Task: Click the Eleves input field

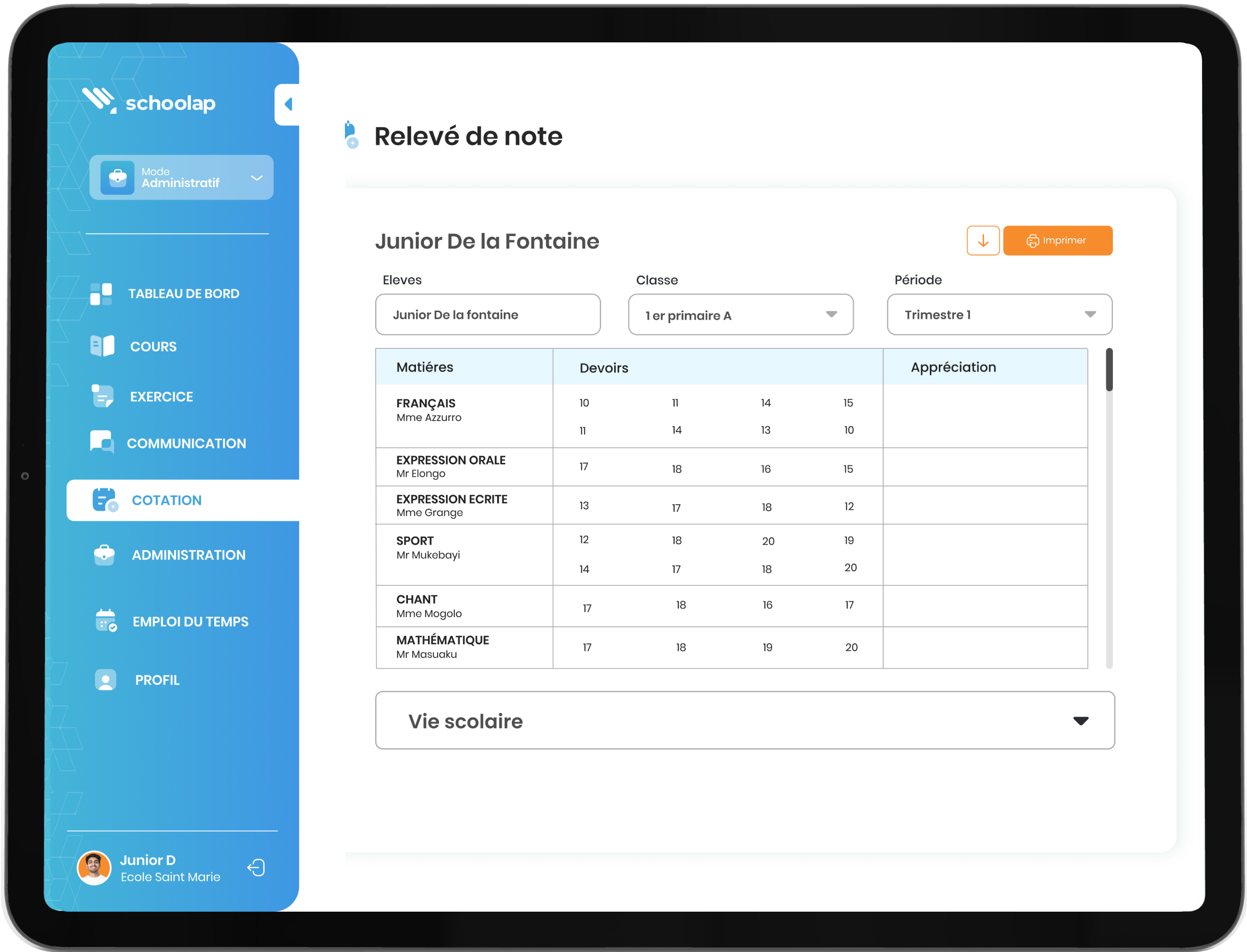Action: click(488, 315)
